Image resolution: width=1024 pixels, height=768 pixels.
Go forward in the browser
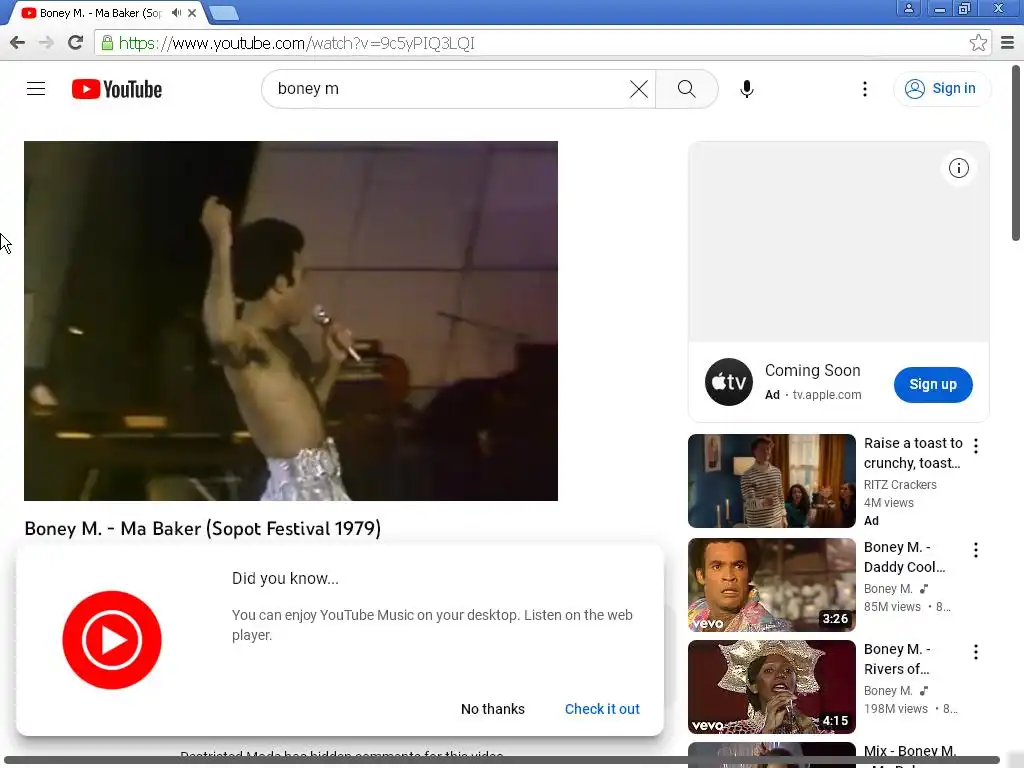tap(46, 43)
